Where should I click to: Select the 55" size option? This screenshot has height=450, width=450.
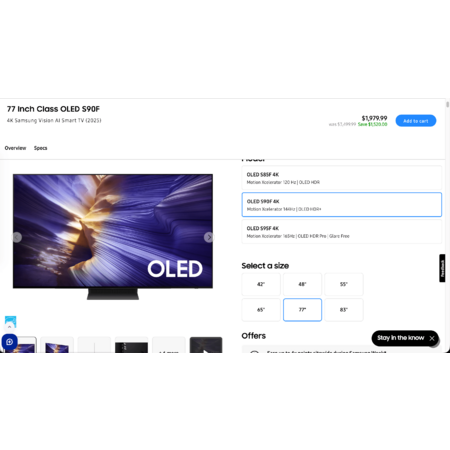coord(344,284)
